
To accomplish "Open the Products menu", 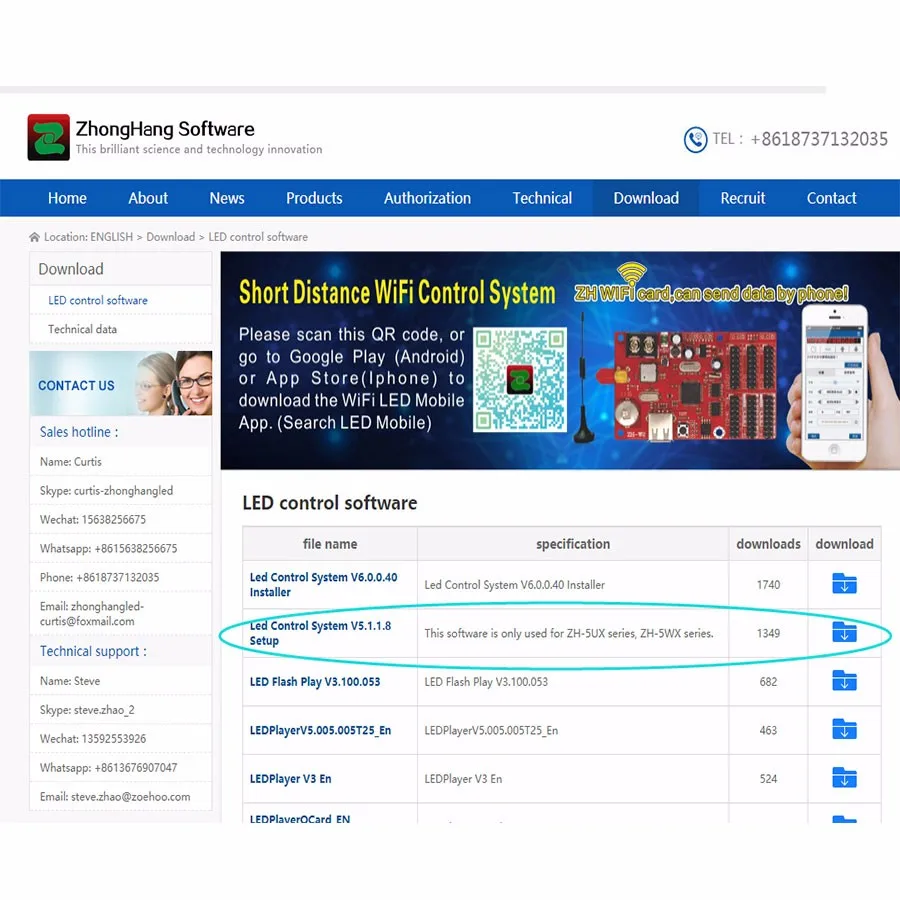I will click(x=314, y=198).
